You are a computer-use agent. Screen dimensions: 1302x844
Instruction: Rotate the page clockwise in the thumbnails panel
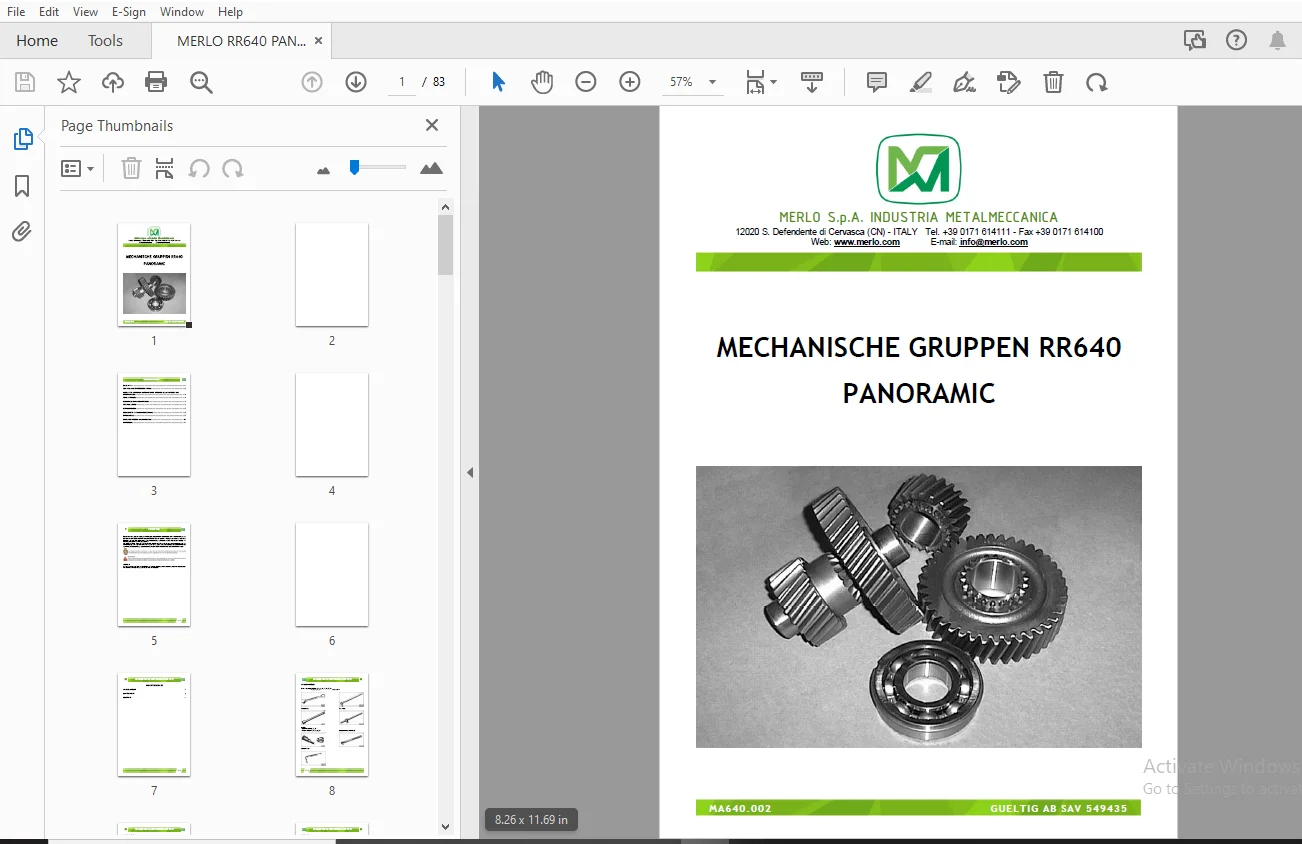point(233,168)
